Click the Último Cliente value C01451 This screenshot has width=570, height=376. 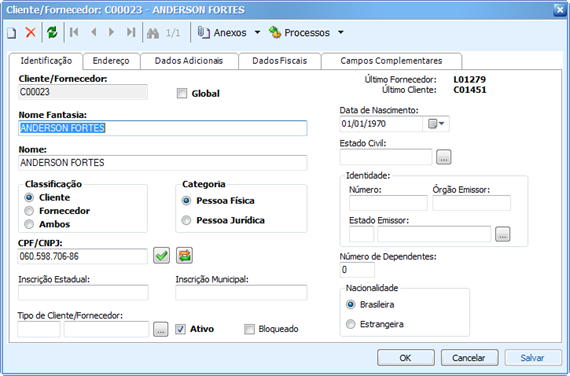[x=470, y=90]
